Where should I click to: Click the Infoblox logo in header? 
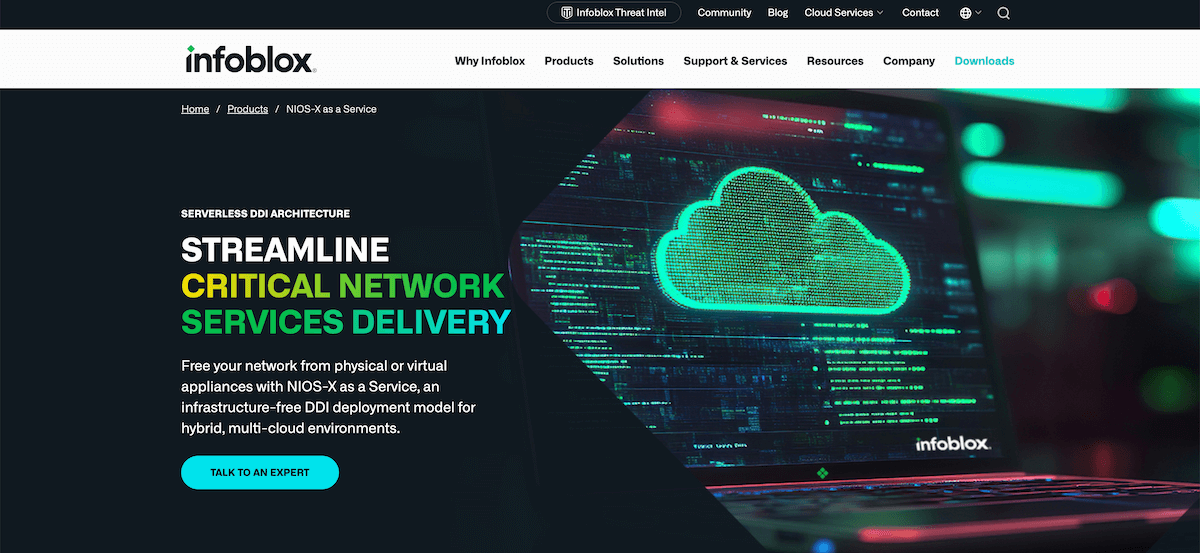tap(251, 60)
